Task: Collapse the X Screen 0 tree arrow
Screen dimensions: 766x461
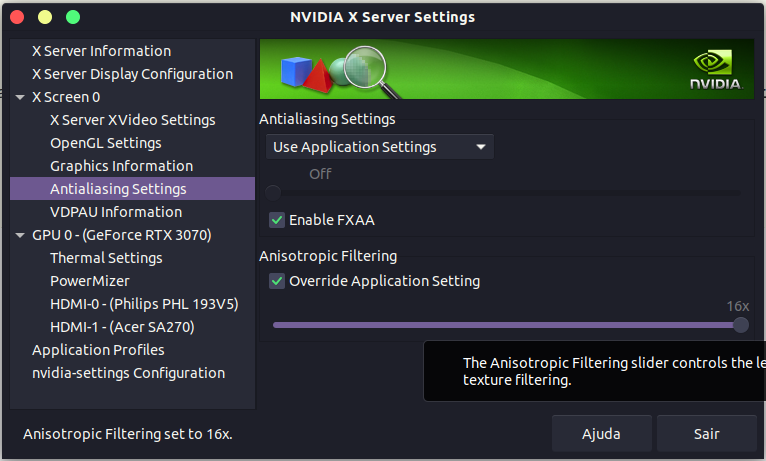Action: (20, 97)
